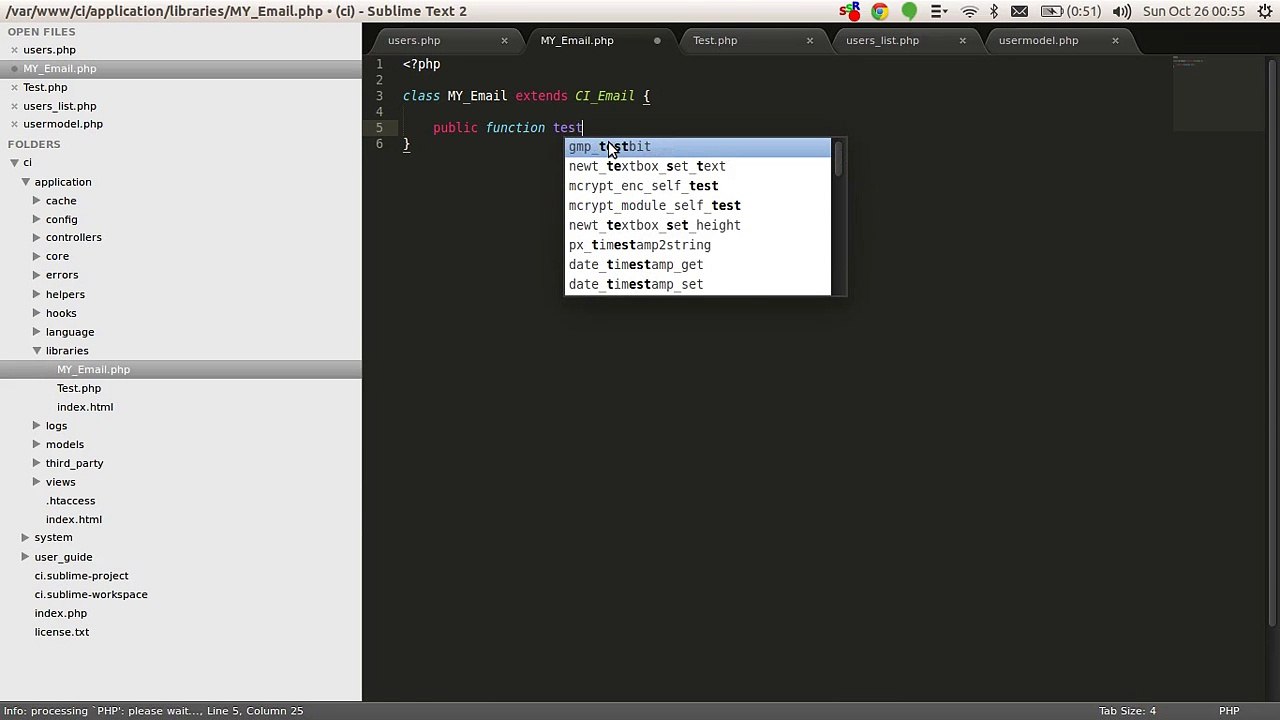Click the Bluetooth indicator icon

[994, 11]
